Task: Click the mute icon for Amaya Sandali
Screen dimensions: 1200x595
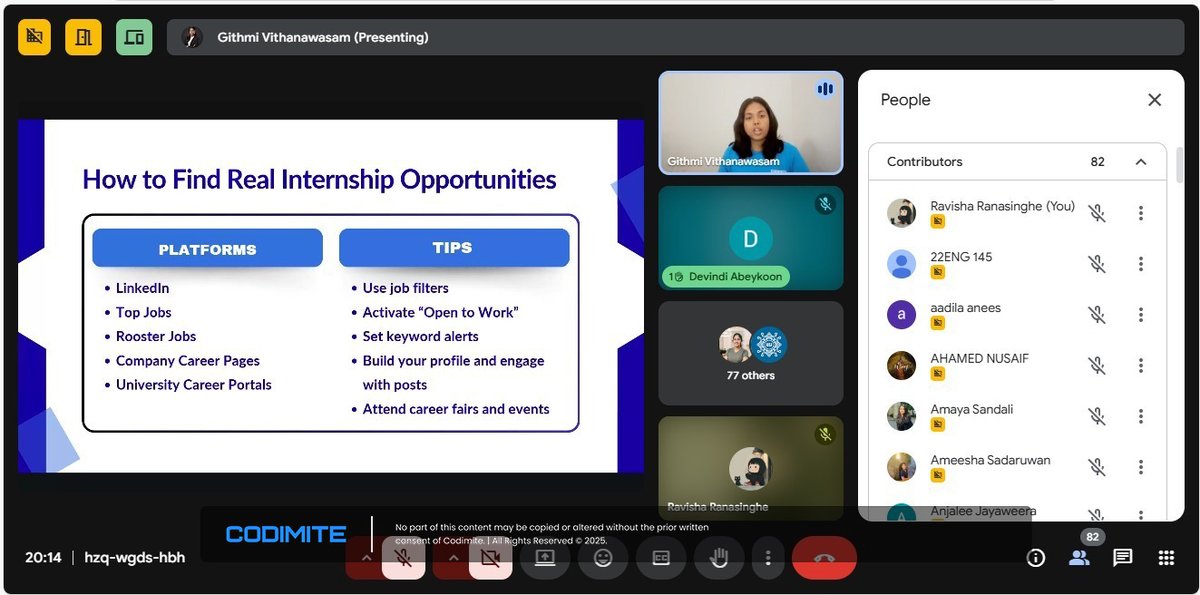Action: coord(1097,416)
